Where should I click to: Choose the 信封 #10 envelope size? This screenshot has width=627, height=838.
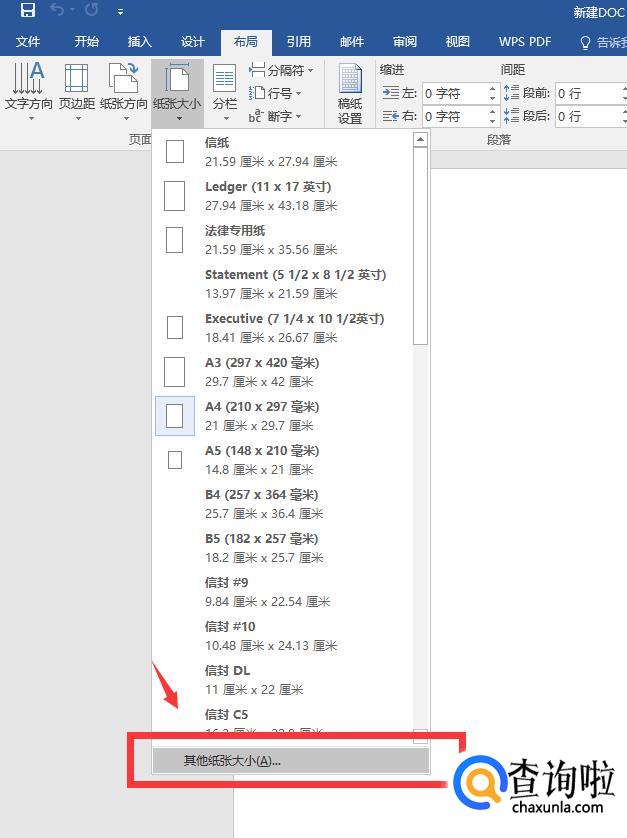click(282, 635)
